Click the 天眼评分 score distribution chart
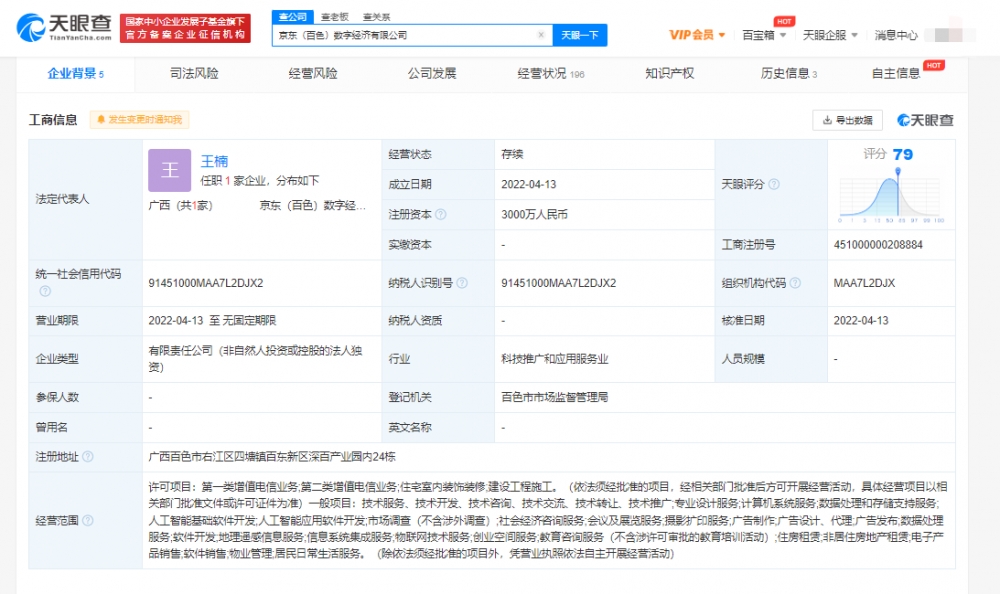 point(892,196)
